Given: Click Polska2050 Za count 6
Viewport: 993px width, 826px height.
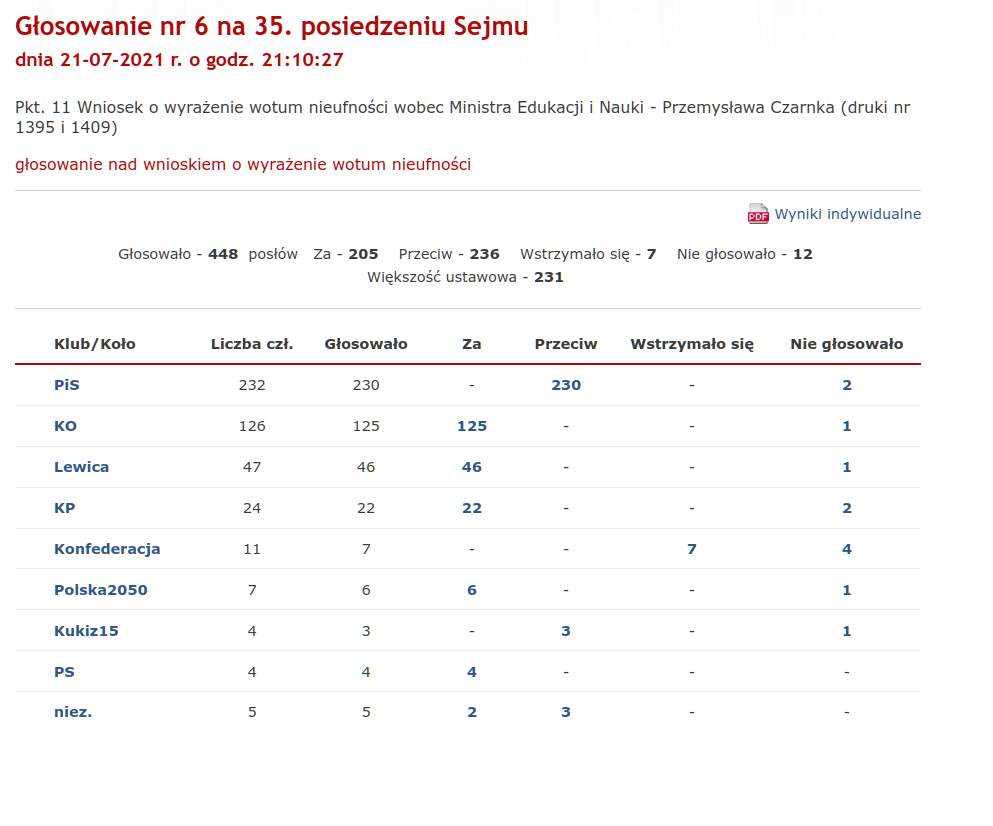Looking at the screenshot, I should click(472, 590).
